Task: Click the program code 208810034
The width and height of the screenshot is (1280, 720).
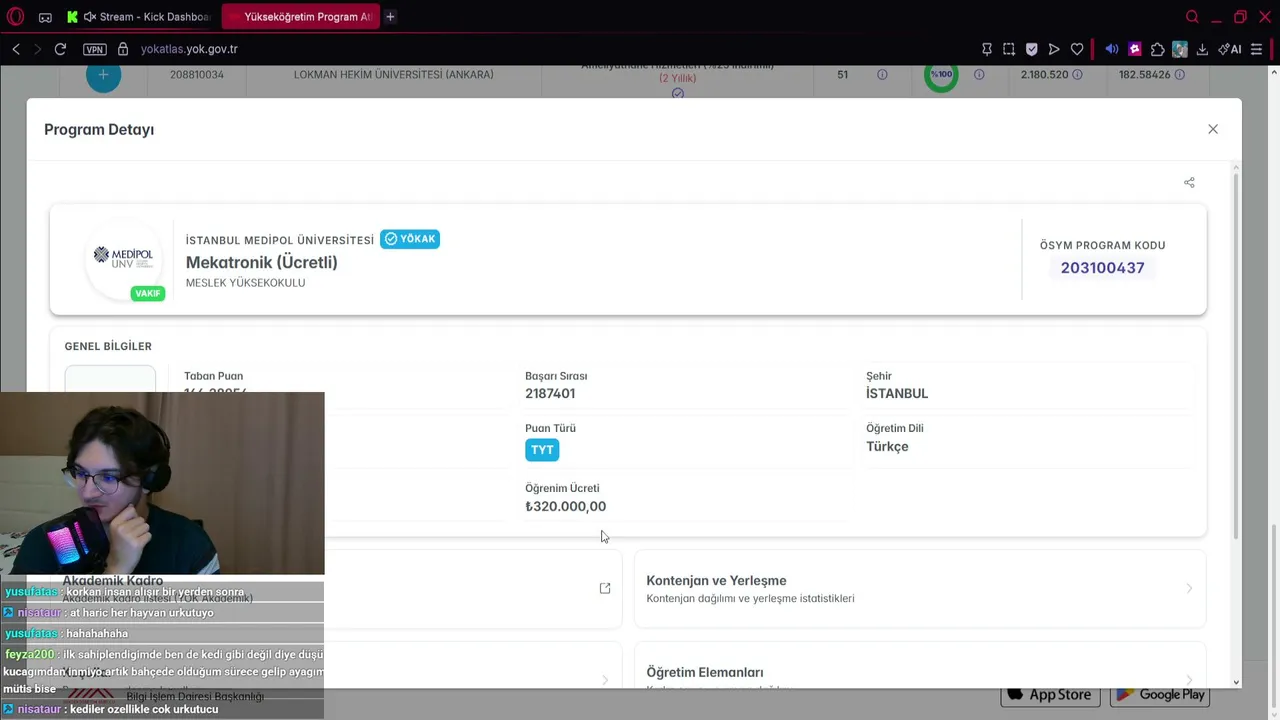Action: (x=197, y=75)
